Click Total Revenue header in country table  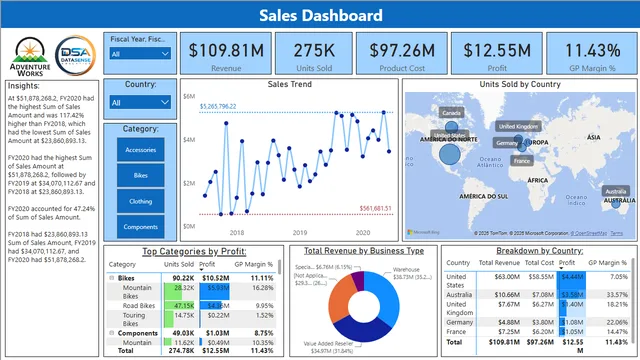[499, 263]
